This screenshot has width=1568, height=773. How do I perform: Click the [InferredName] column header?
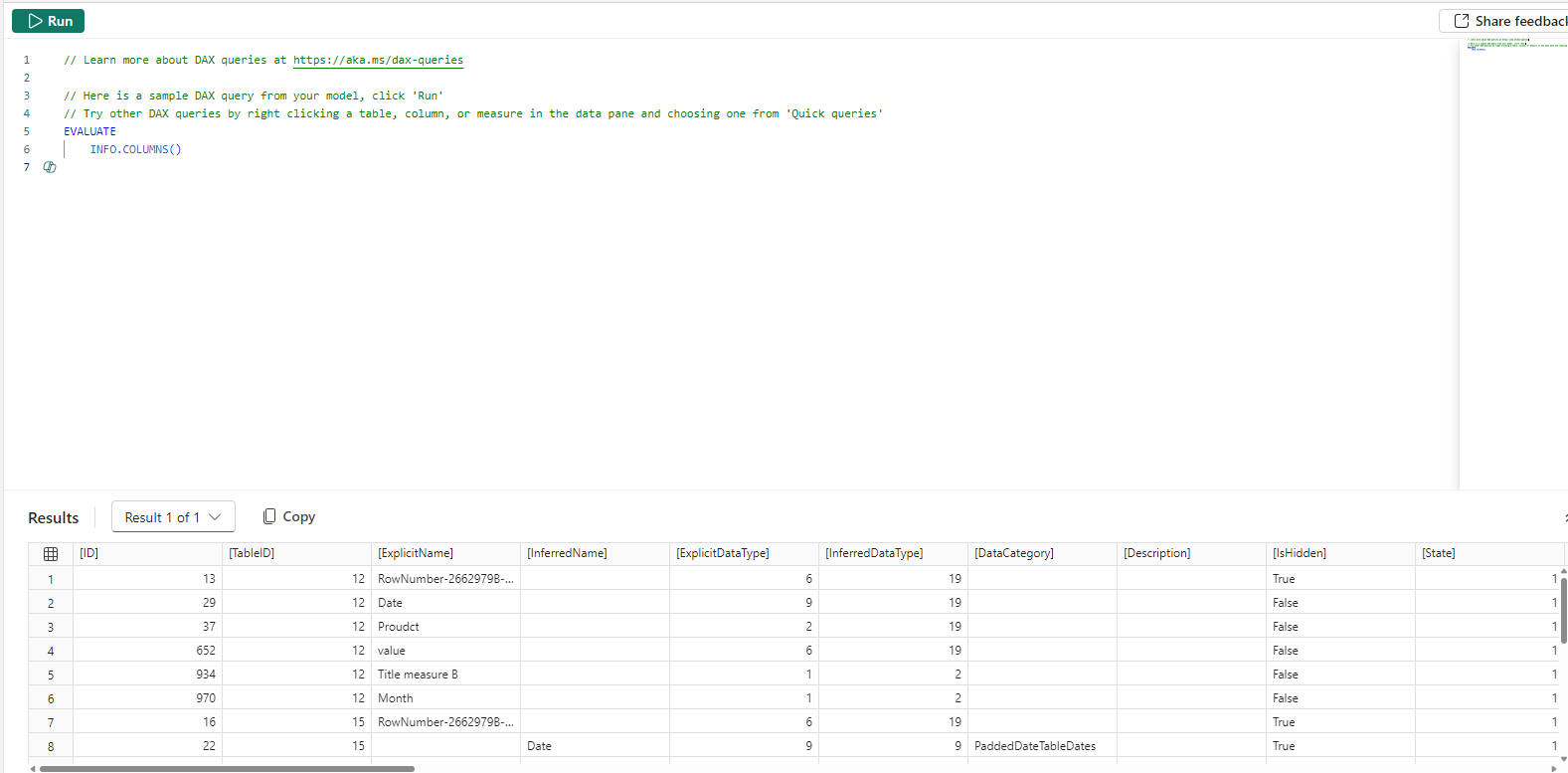[595, 553]
